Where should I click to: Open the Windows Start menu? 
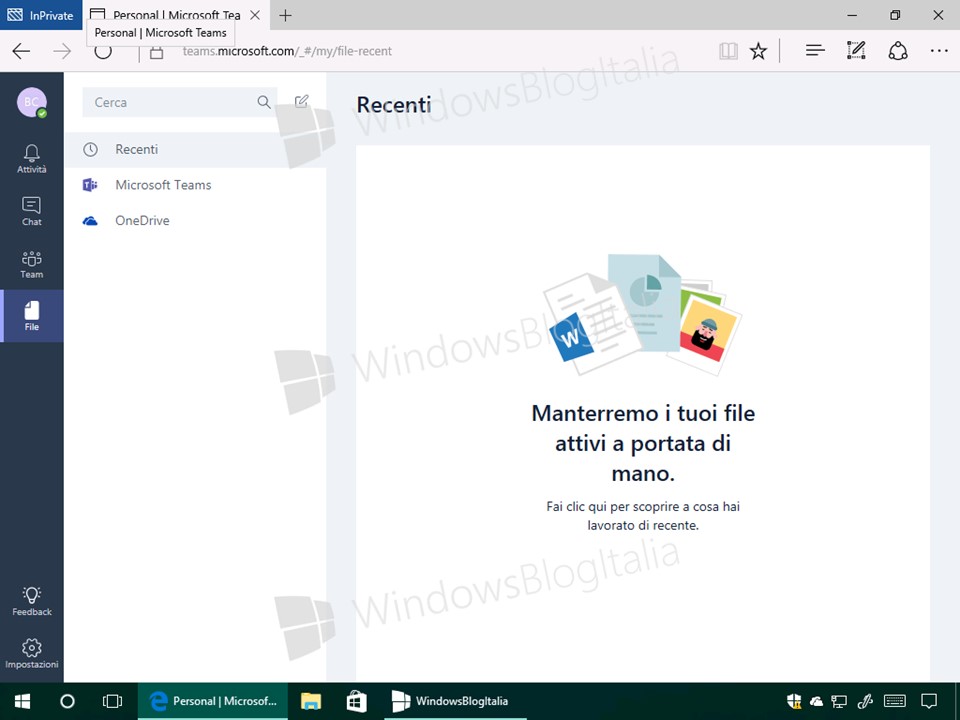coord(23,701)
